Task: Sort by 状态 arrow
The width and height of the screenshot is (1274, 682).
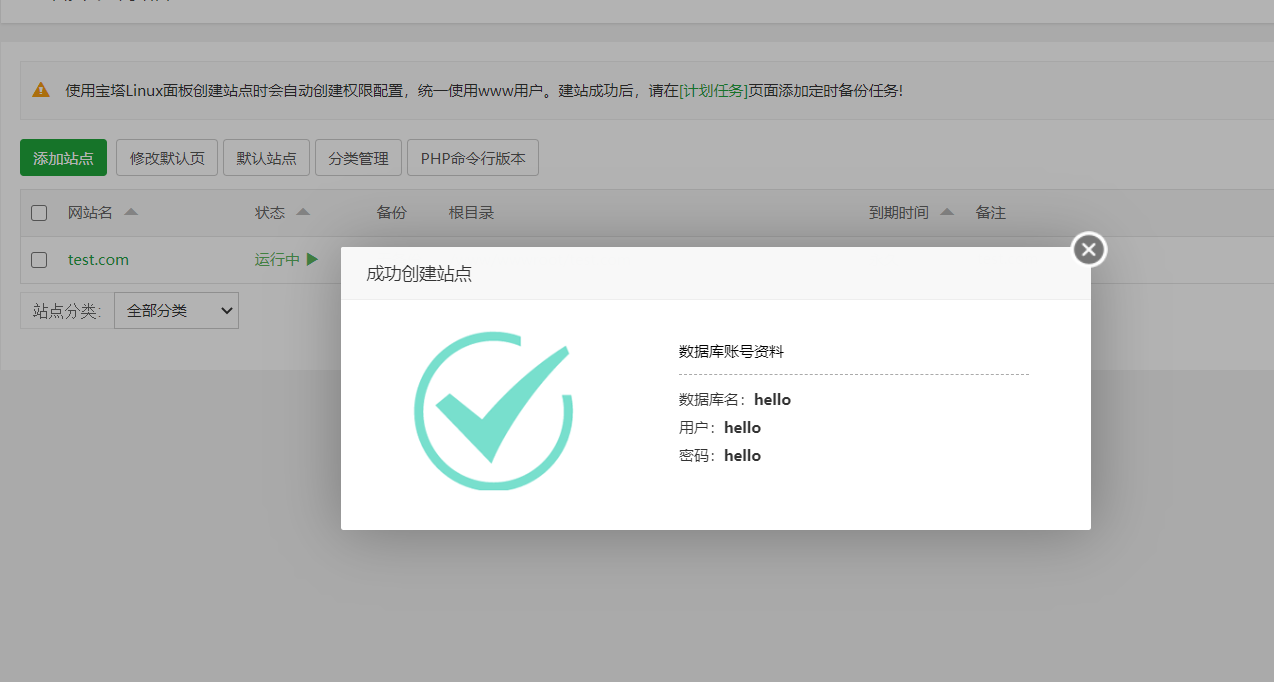Action: 303,212
